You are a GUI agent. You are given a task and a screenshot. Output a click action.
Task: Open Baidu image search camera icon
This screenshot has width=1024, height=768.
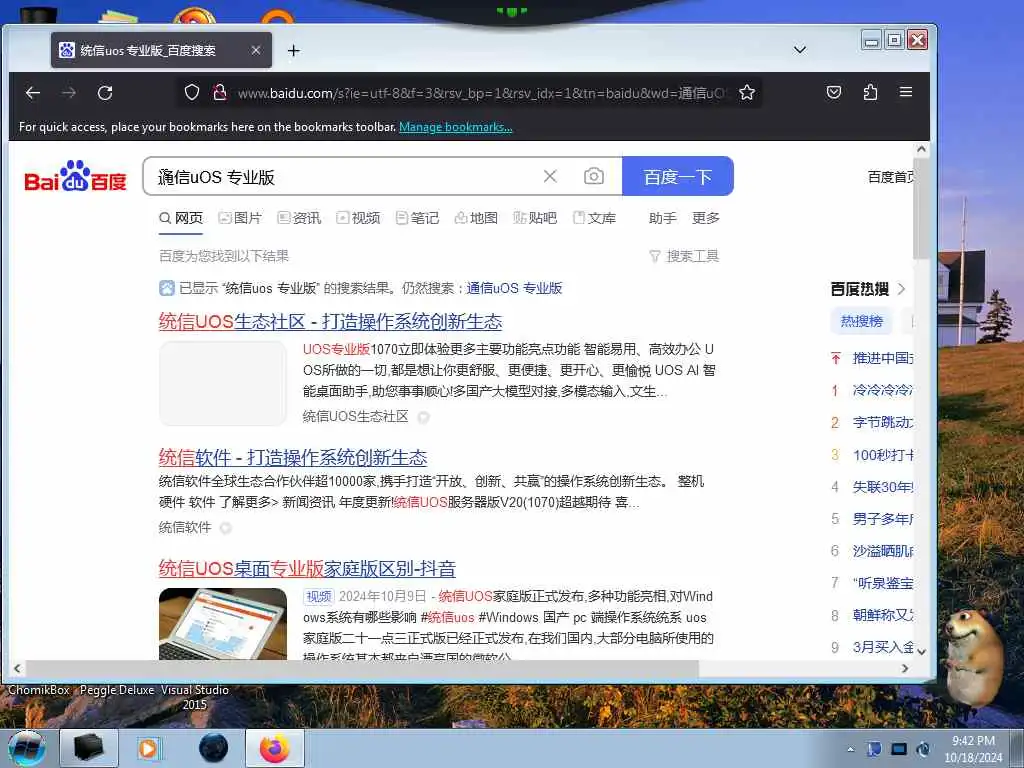tap(594, 176)
